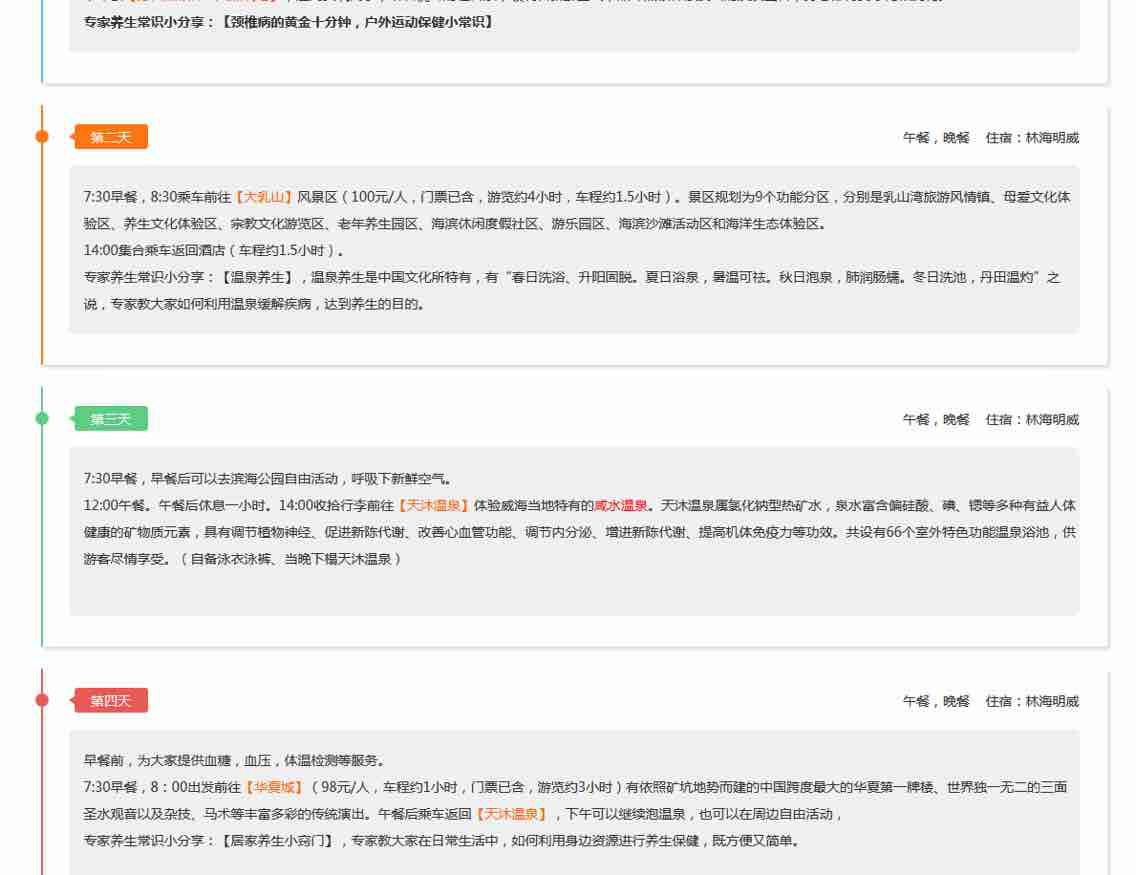Click 住宿：林海明威 in the 第三天 header
The image size is (1136, 875).
point(1032,420)
